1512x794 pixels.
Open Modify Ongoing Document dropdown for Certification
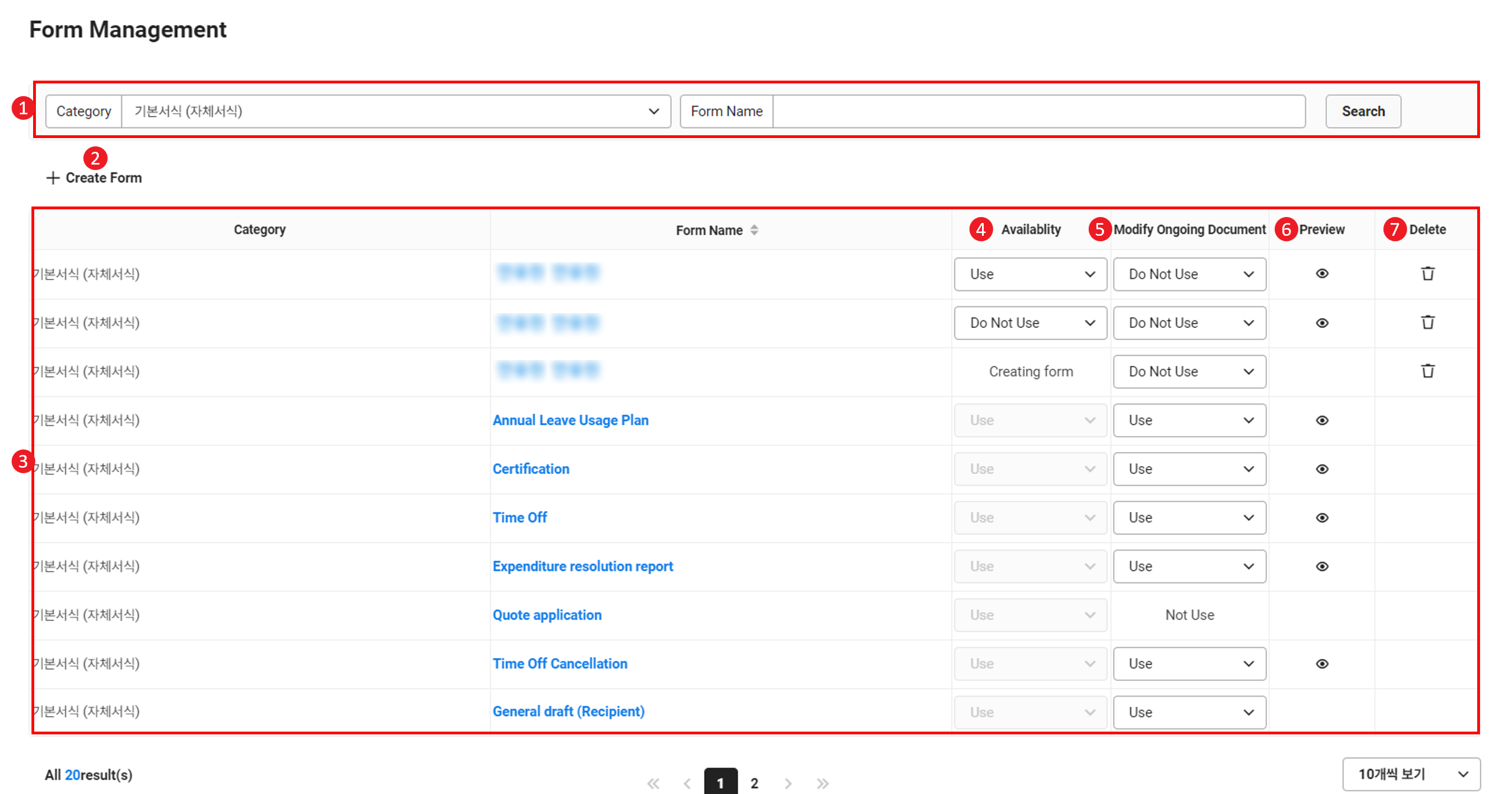tap(1189, 469)
